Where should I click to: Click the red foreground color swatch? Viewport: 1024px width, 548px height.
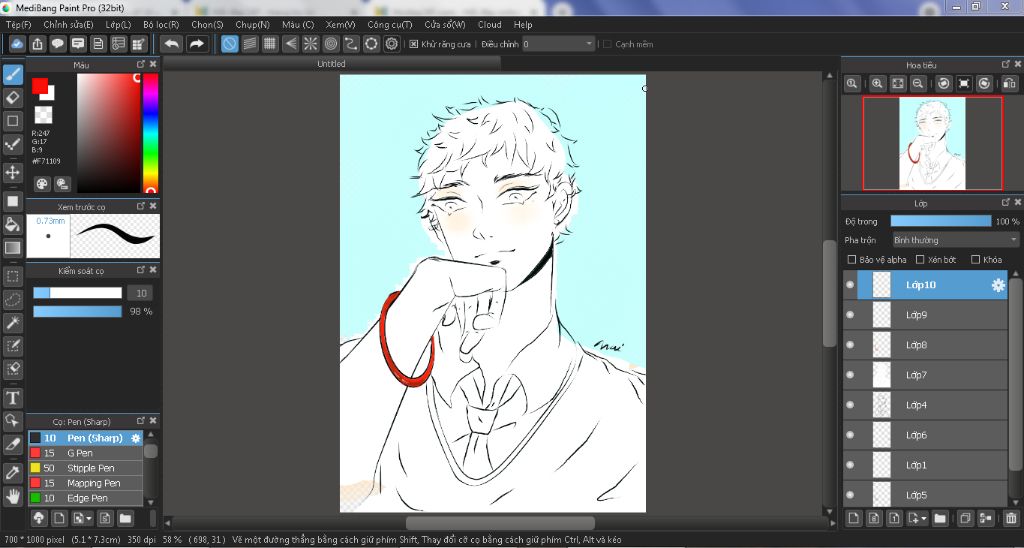point(40,86)
